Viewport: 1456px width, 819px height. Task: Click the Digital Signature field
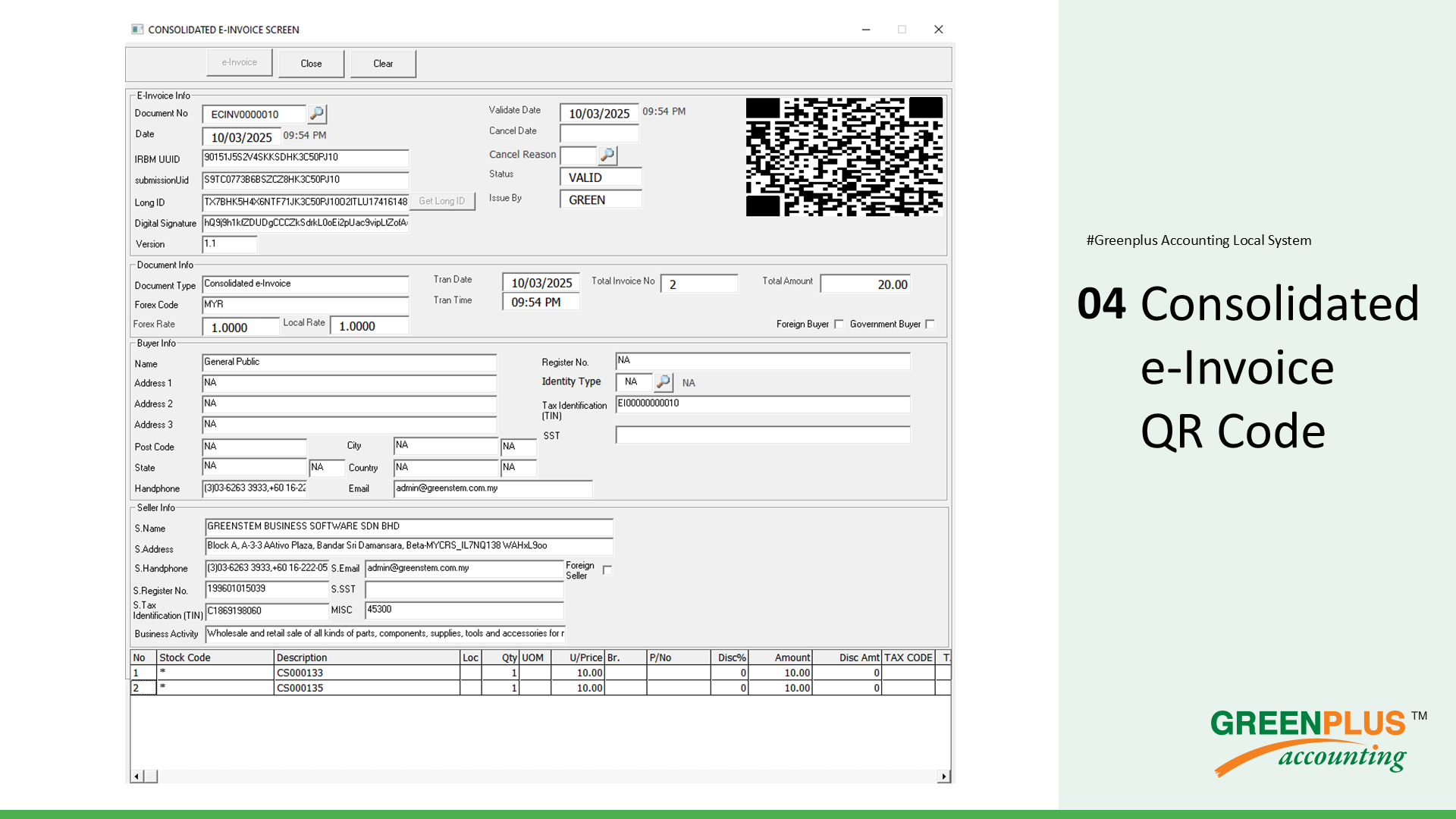[x=306, y=223]
